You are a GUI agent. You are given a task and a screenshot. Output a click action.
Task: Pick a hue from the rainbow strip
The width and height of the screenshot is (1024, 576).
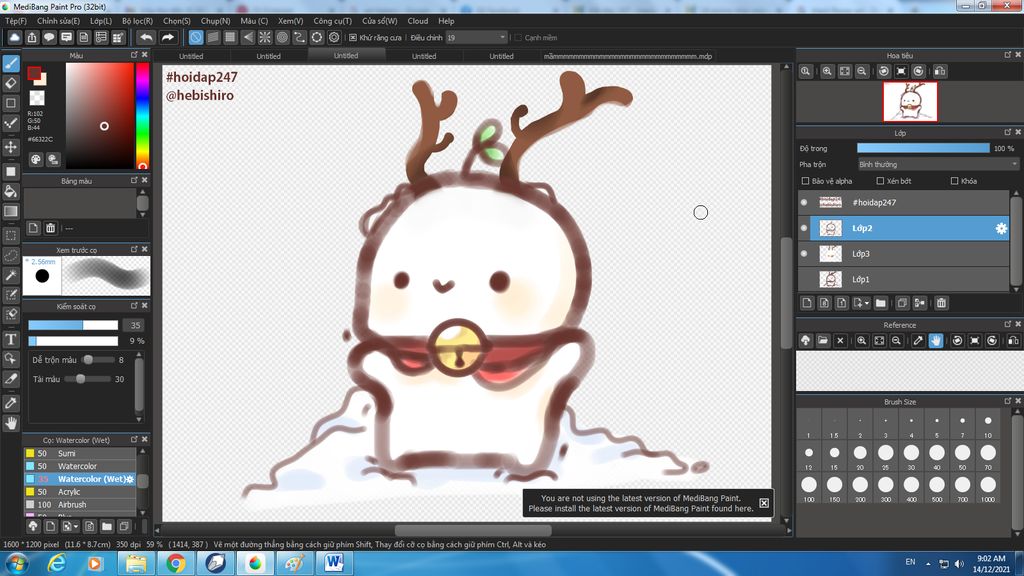[142, 116]
